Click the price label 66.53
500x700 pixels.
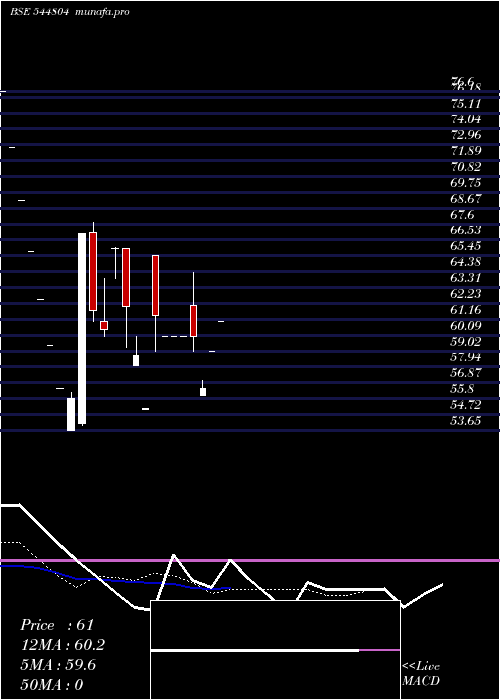[x=466, y=230]
